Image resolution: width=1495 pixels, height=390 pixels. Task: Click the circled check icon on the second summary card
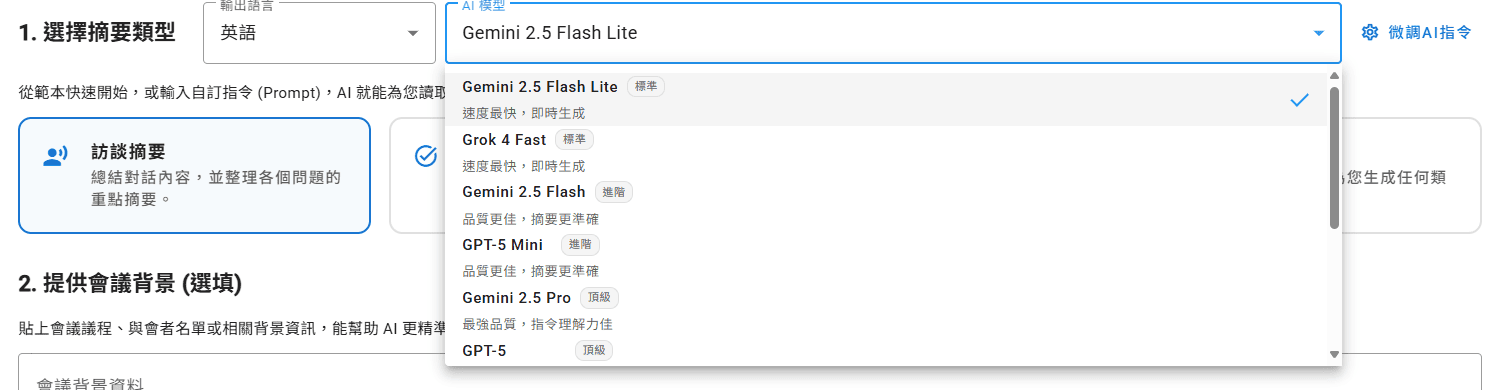coord(426,155)
